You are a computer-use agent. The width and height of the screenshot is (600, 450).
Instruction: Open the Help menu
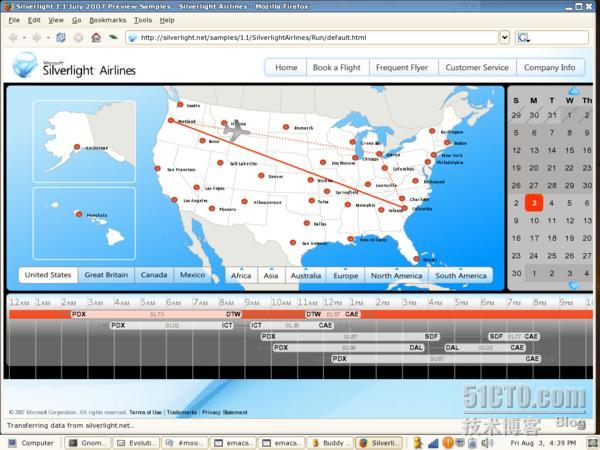coord(167,20)
